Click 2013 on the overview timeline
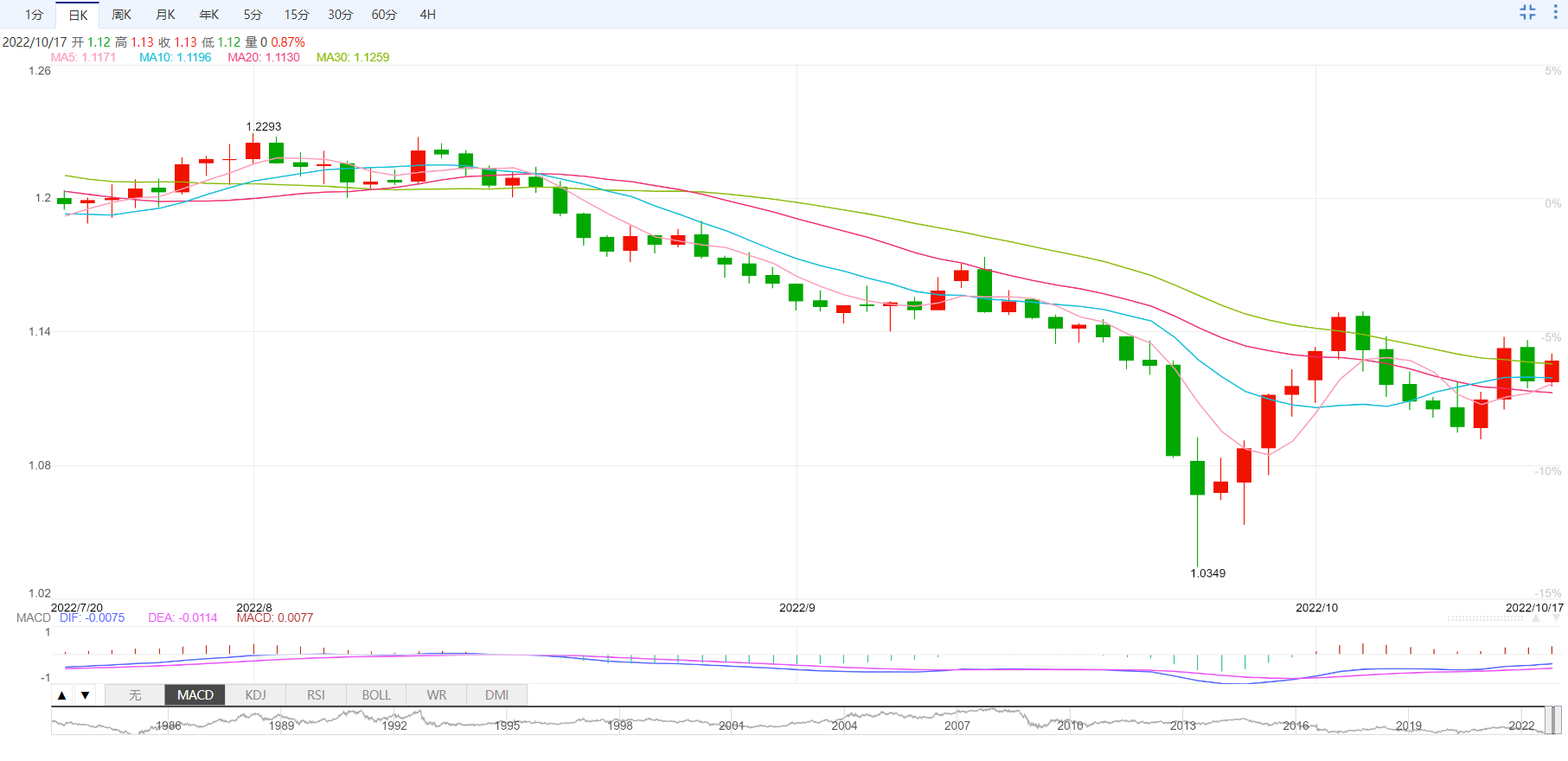1568x761 pixels. (x=1182, y=726)
